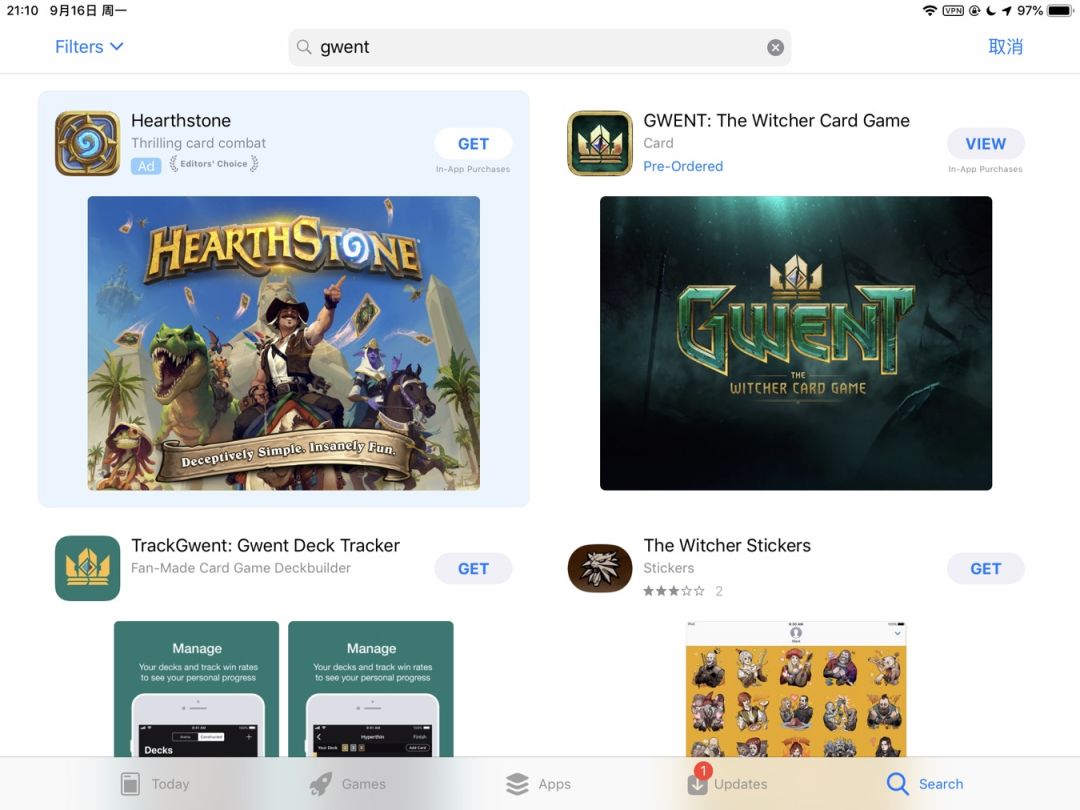Switch to the Today tab
Viewport: 1080px width, 810px height.
point(155,784)
